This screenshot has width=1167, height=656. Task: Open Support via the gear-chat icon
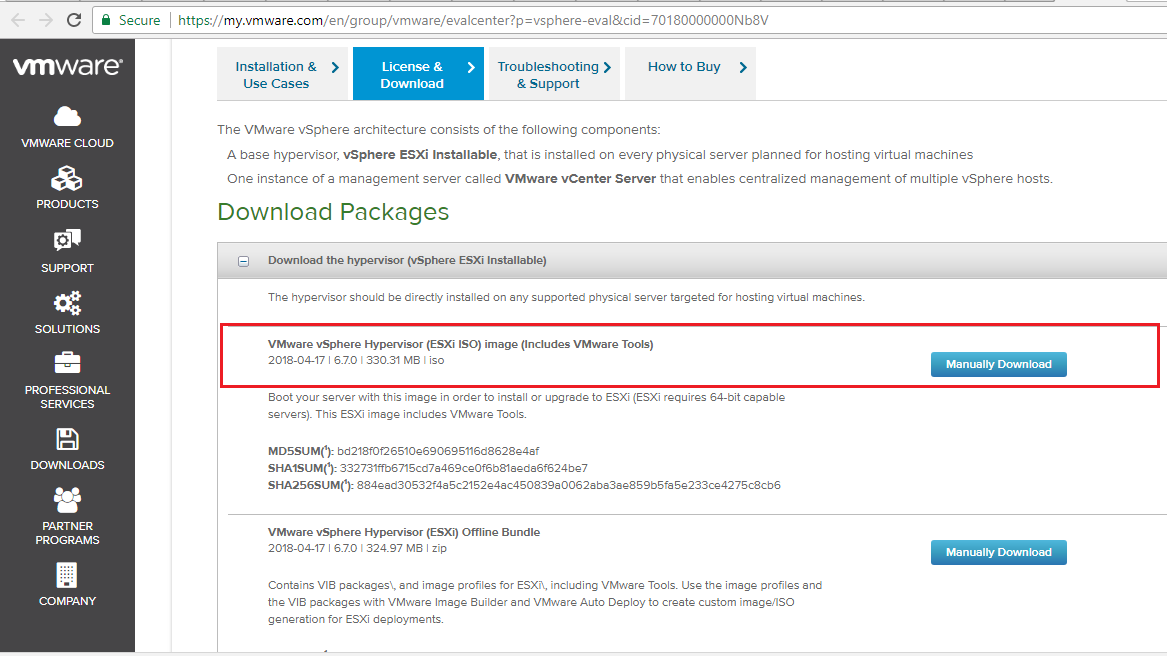pos(67,240)
